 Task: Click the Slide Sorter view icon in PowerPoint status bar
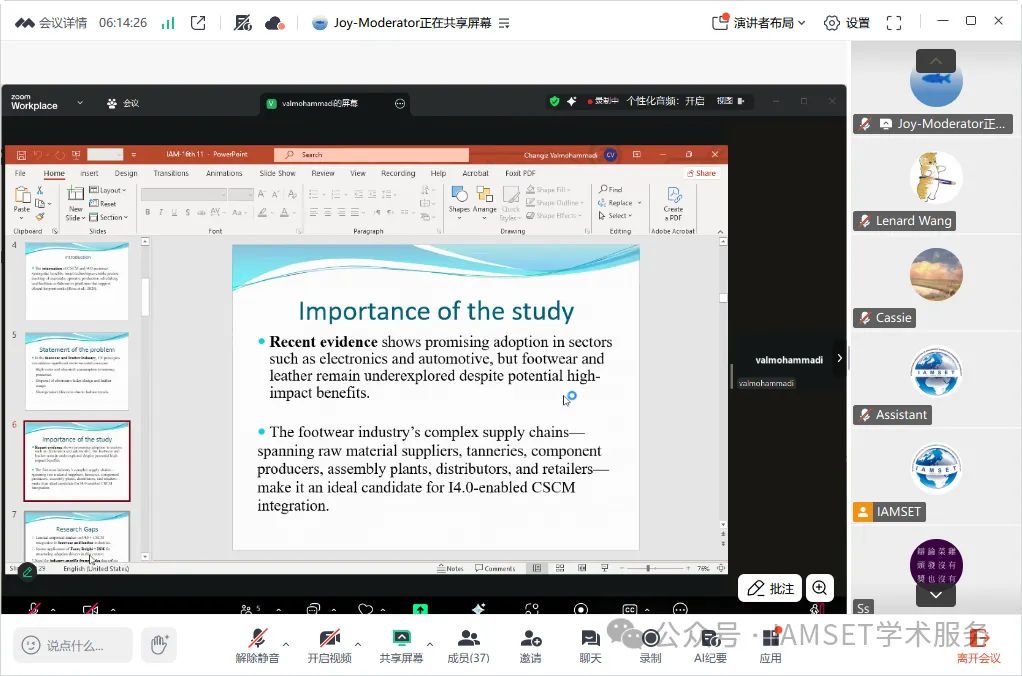(560, 568)
